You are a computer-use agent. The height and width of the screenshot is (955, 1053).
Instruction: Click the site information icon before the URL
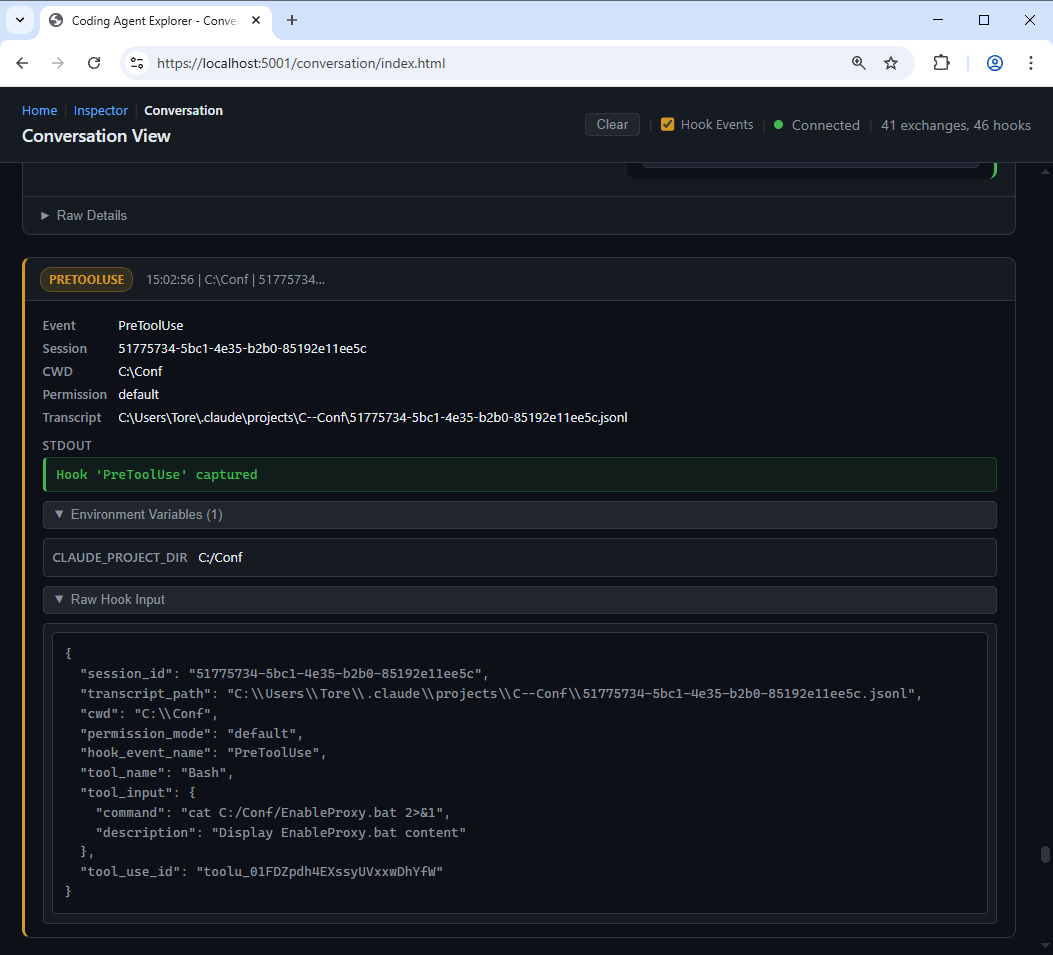[136, 62]
